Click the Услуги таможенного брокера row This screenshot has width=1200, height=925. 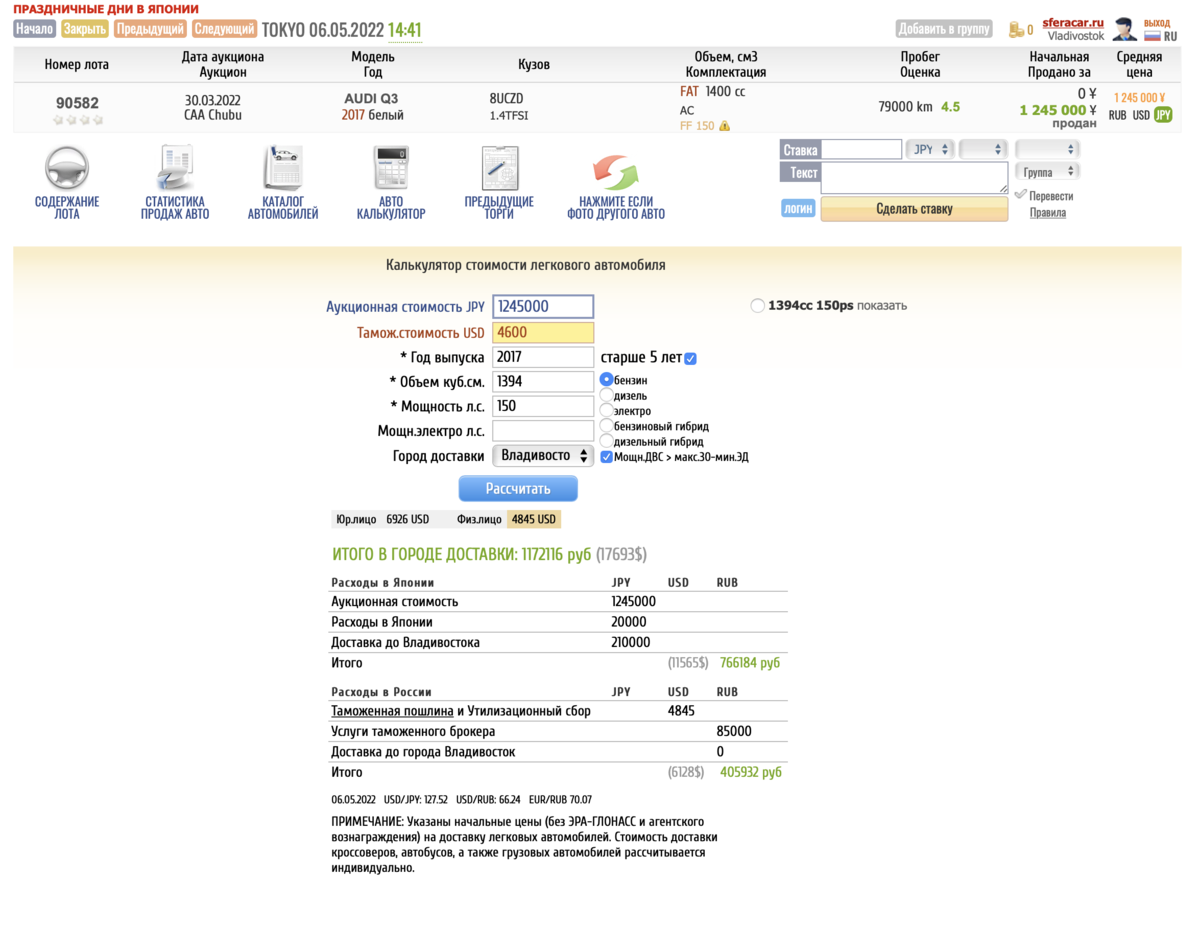coord(559,732)
